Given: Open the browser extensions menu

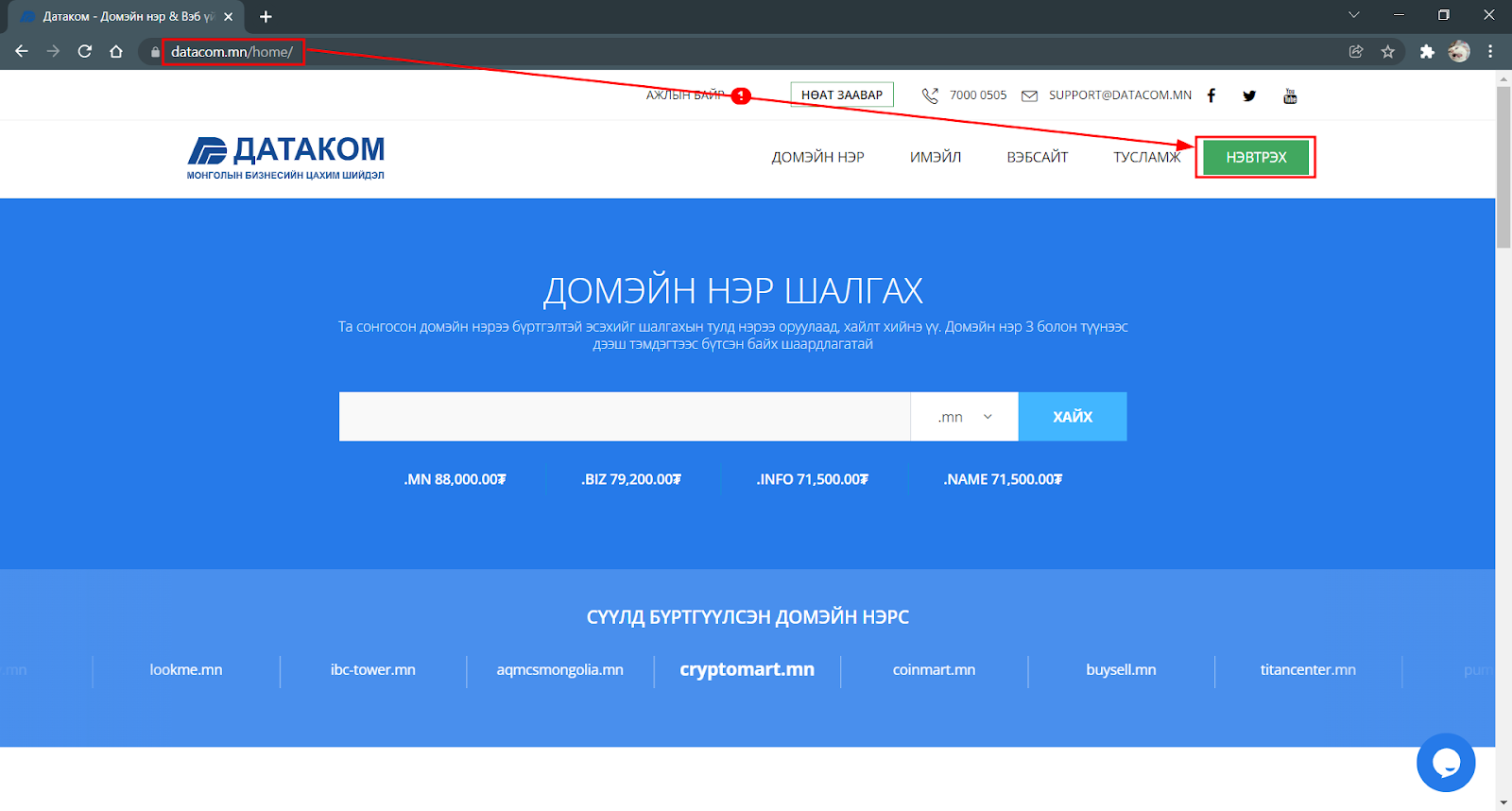Looking at the screenshot, I should coord(1427,51).
